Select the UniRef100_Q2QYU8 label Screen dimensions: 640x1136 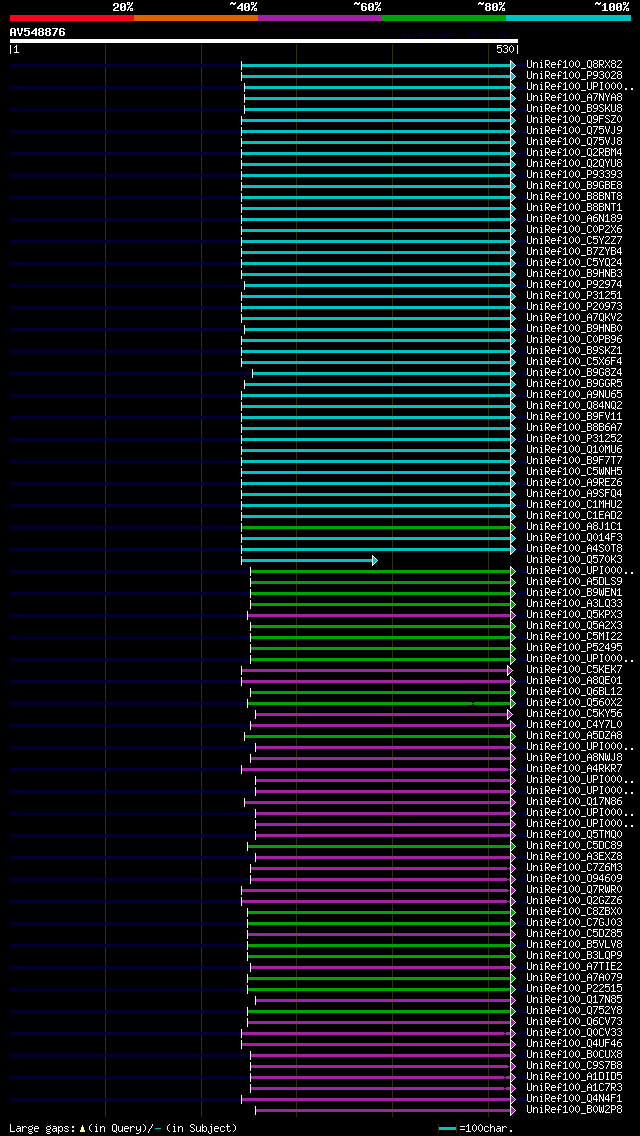tap(574, 164)
